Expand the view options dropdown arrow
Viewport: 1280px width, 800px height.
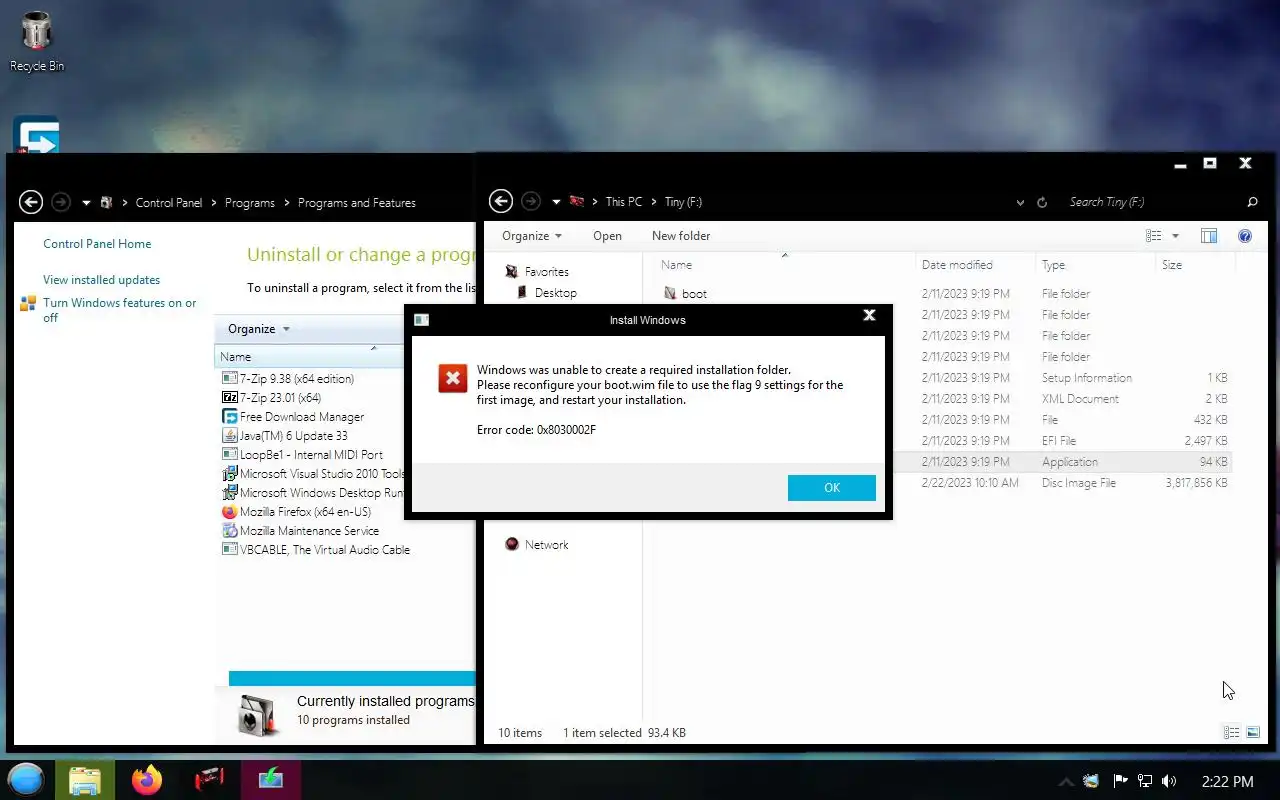tap(1175, 236)
